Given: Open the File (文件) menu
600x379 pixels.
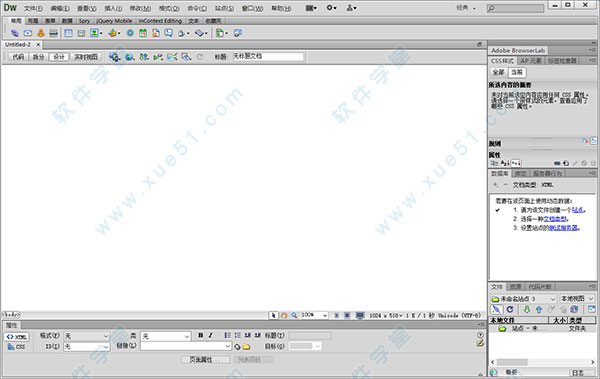Looking at the screenshot, I should [x=33, y=8].
